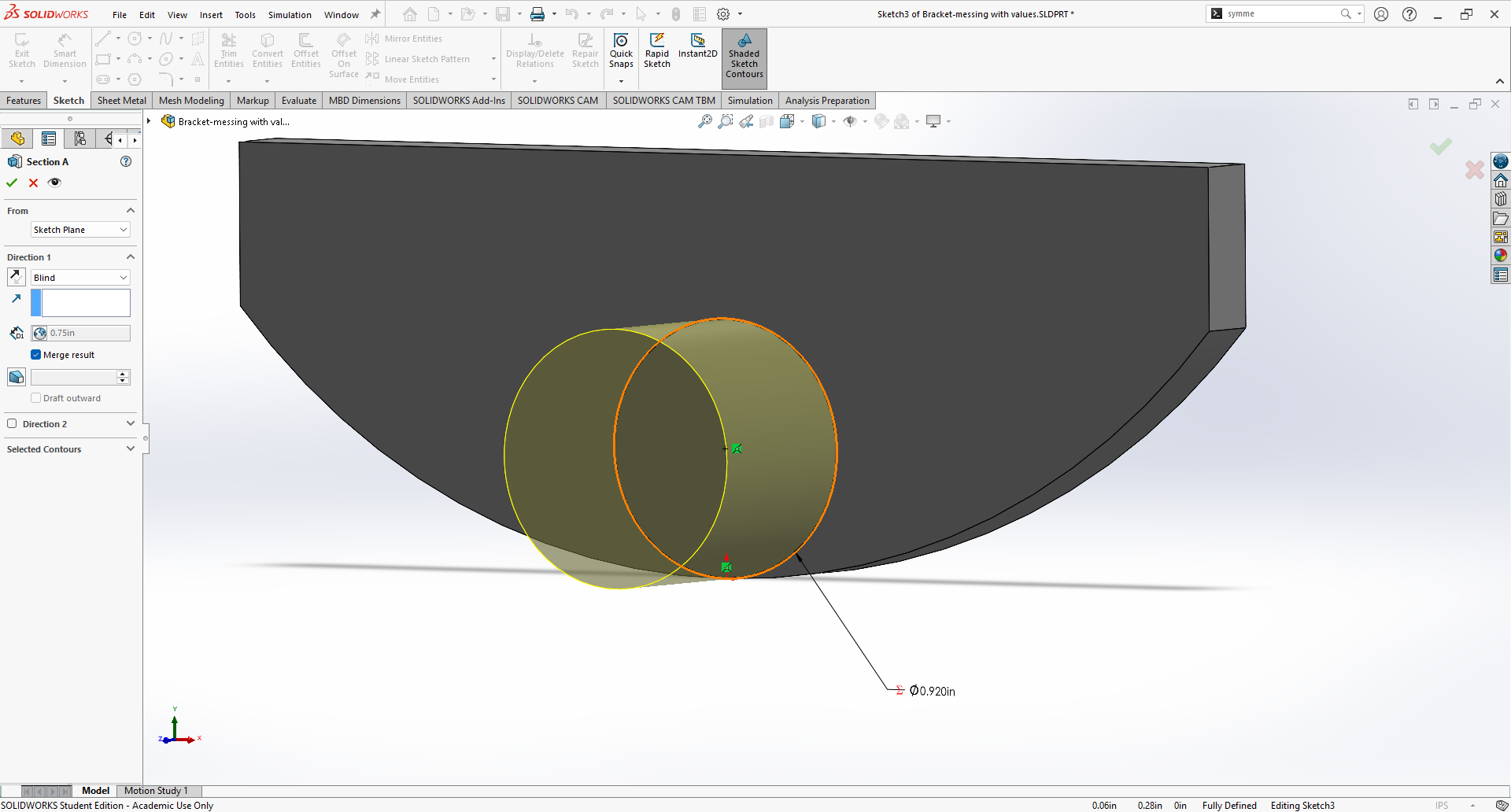Uncheck the Merge result checkbox

(x=35, y=355)
